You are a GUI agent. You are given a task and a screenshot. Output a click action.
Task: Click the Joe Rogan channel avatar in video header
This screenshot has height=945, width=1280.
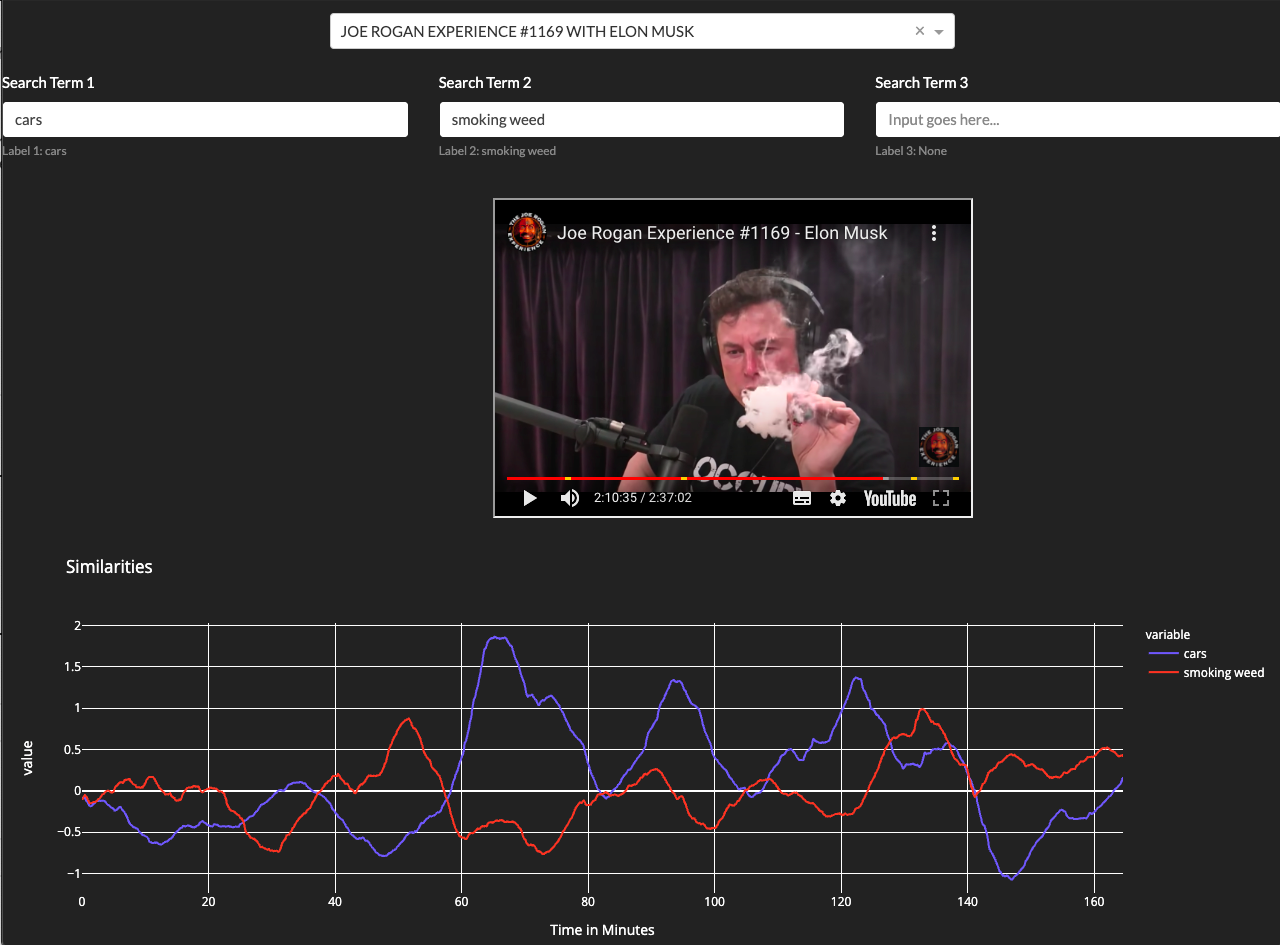coord(527,233)
